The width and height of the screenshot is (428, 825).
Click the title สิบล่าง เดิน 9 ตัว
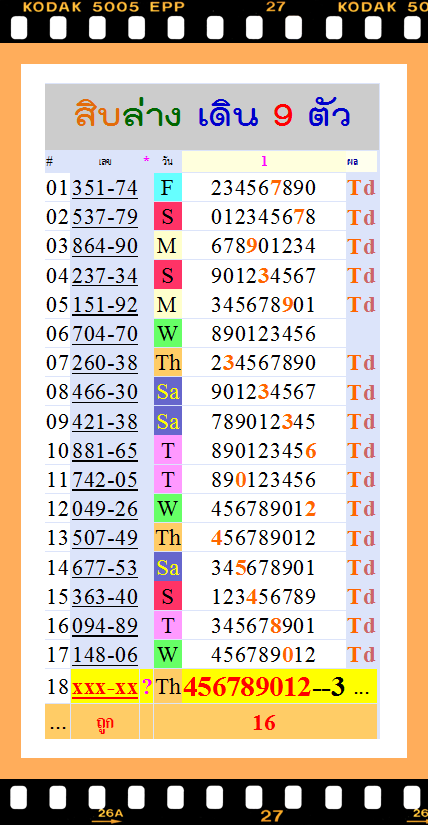point(212,116)
